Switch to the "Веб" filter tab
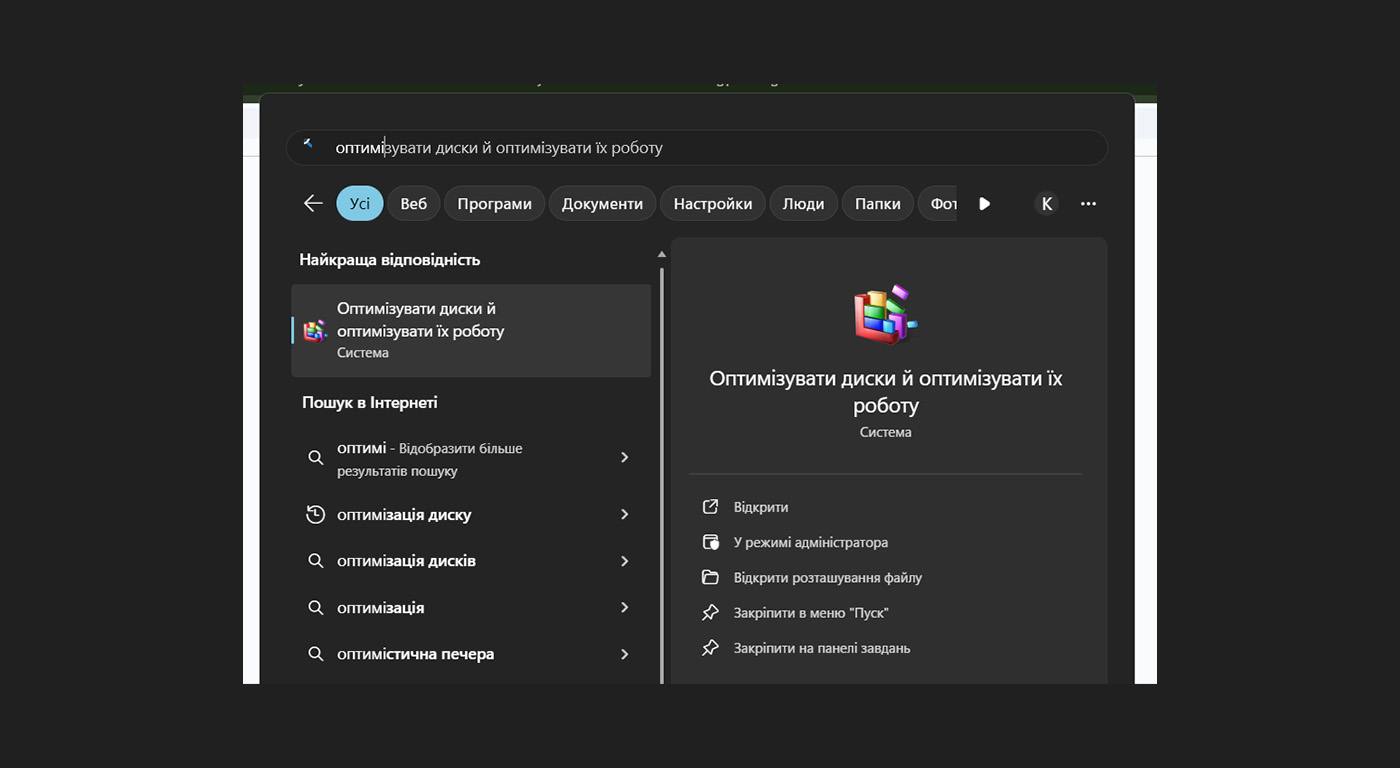 [414, 204]
